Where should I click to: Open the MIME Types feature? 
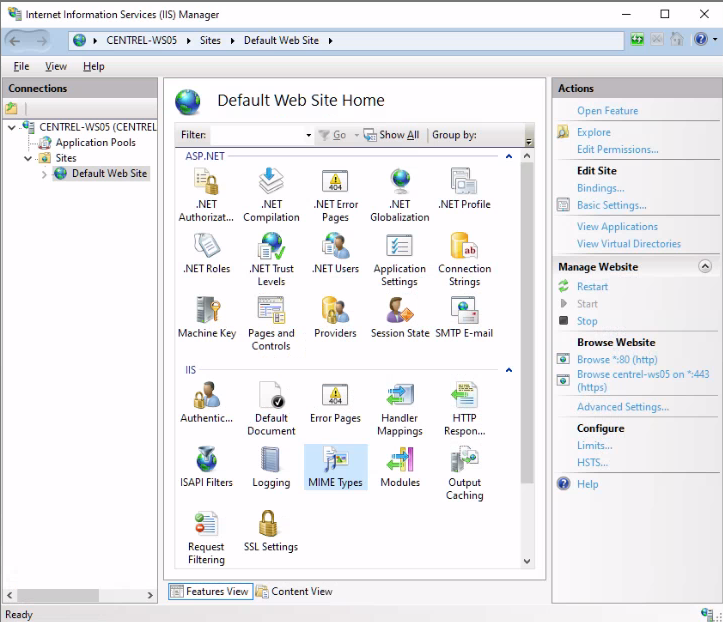[335, 466]
